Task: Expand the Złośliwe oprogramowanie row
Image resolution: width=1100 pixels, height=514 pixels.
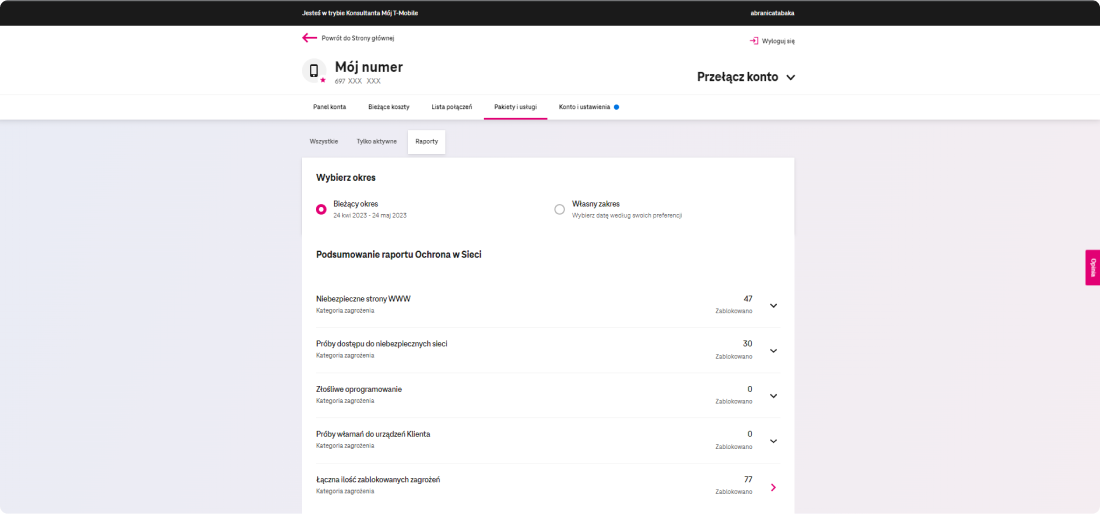Action: click(773, 395)
